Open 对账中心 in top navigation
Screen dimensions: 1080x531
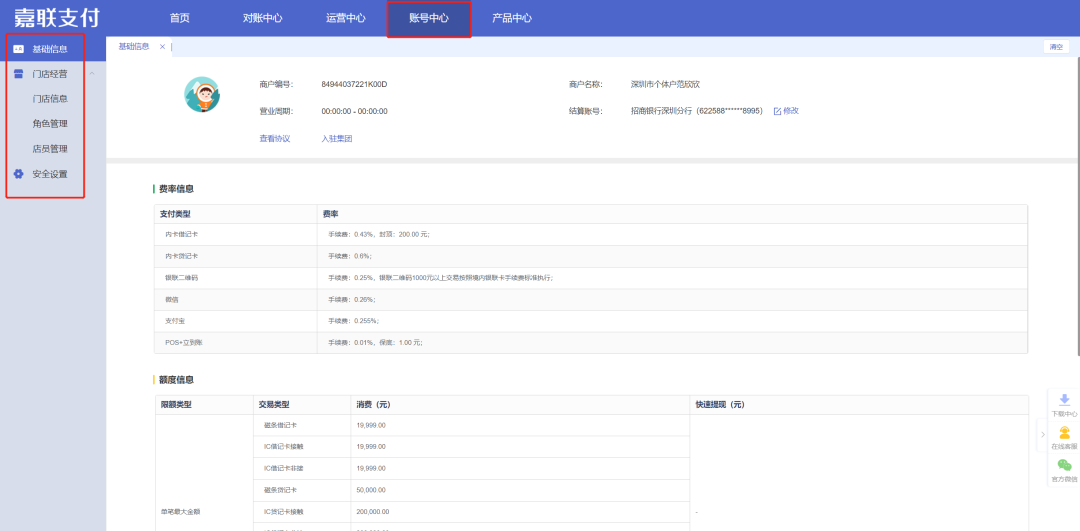click(262, 19)
